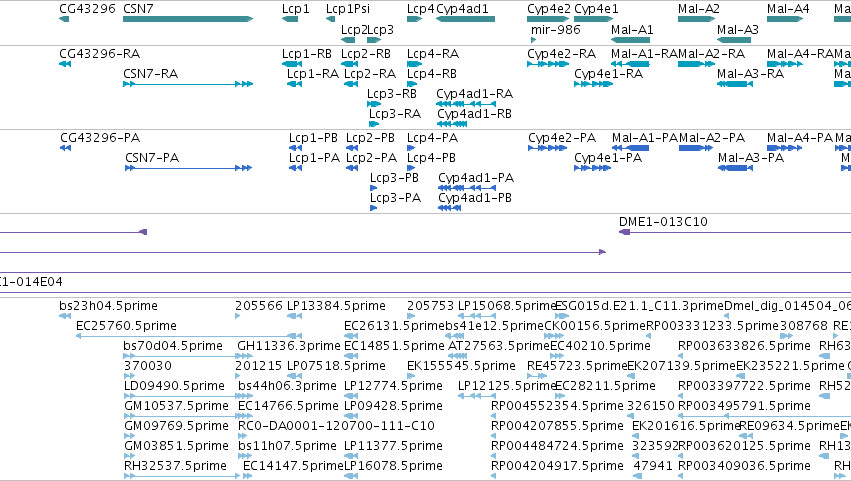Select the Lcp4-RB transcript
The image size is (851, 481).
pyautogui.click(x=412, y=84)
